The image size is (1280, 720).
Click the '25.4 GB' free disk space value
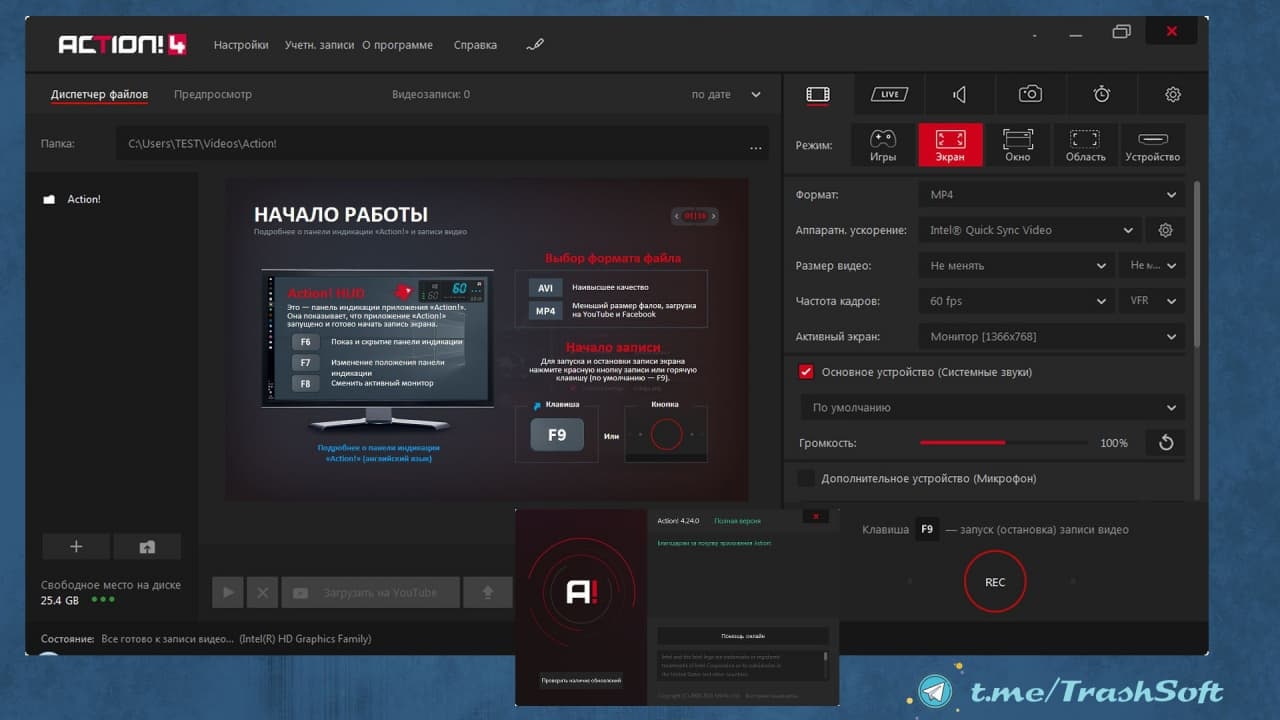coord(60,600)
